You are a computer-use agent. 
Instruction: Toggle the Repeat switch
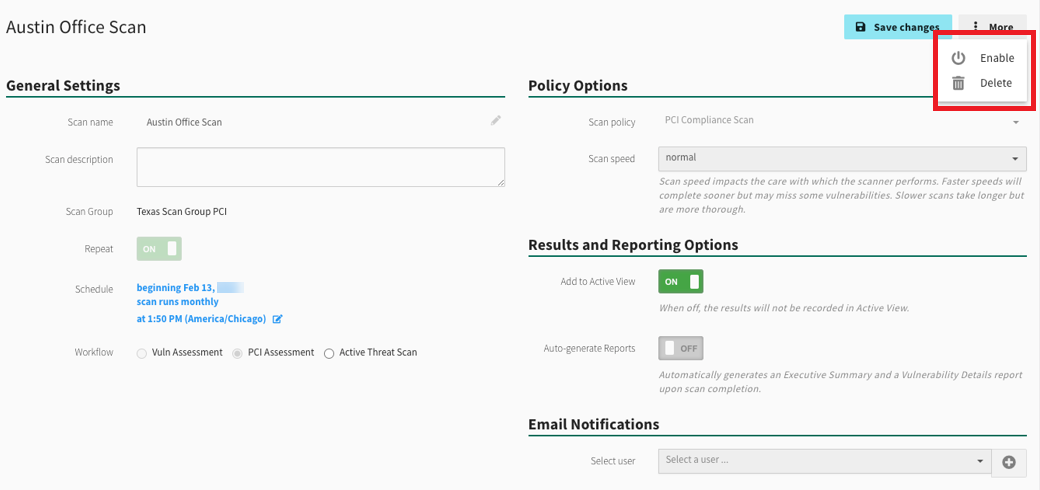[x=160, y=248]
